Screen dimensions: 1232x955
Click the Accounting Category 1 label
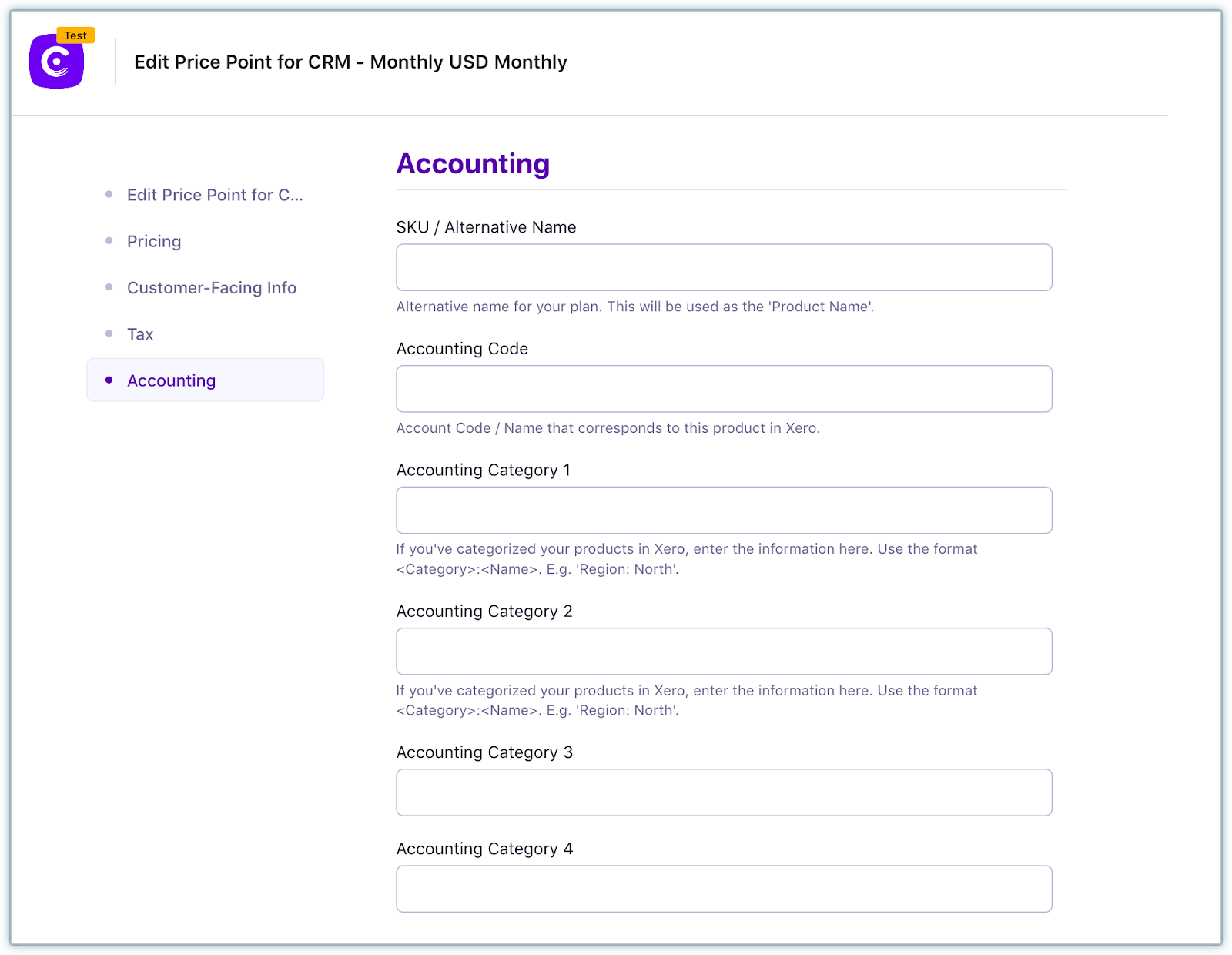(483, 470)
